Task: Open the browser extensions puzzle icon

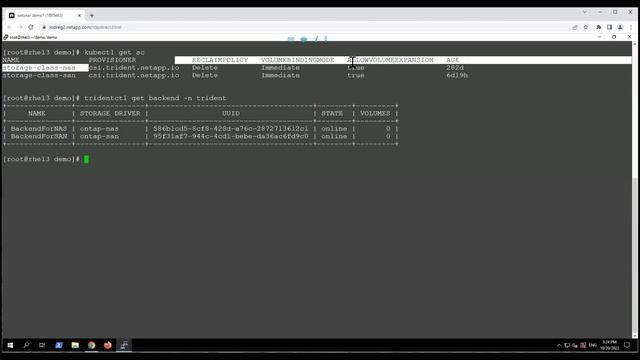Action: click(x=599, y=27)
